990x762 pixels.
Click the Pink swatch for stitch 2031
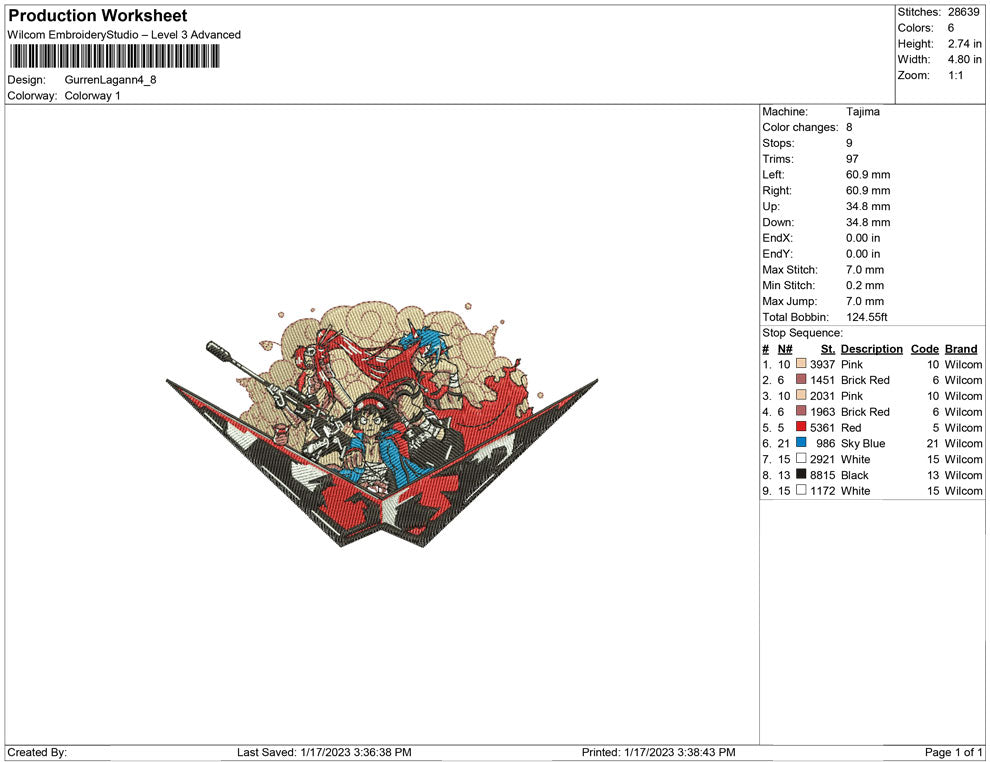(x=801, y=395)
